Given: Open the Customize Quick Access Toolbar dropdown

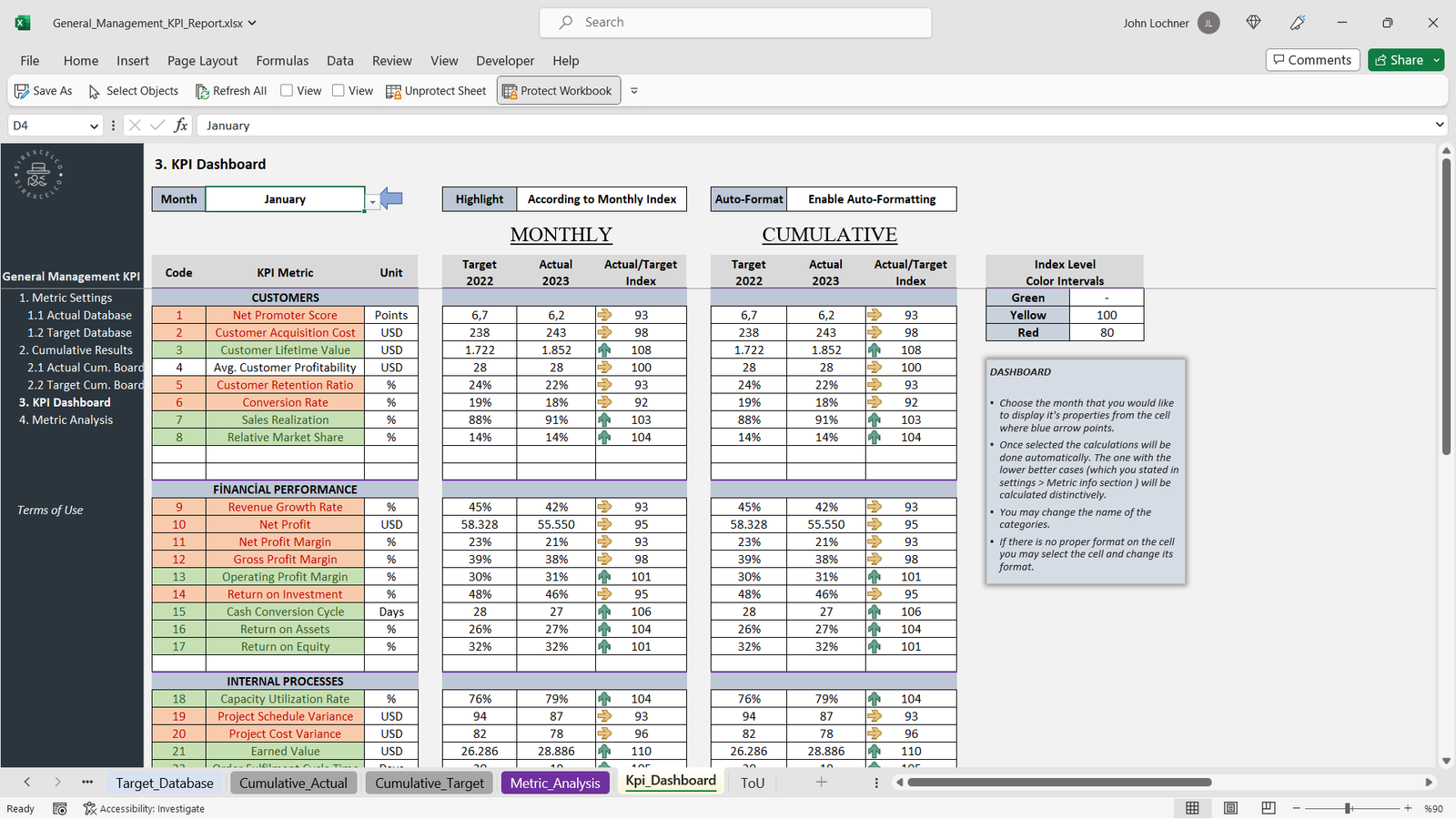Looking at the screenshot, I should click(x=634, y=91).
